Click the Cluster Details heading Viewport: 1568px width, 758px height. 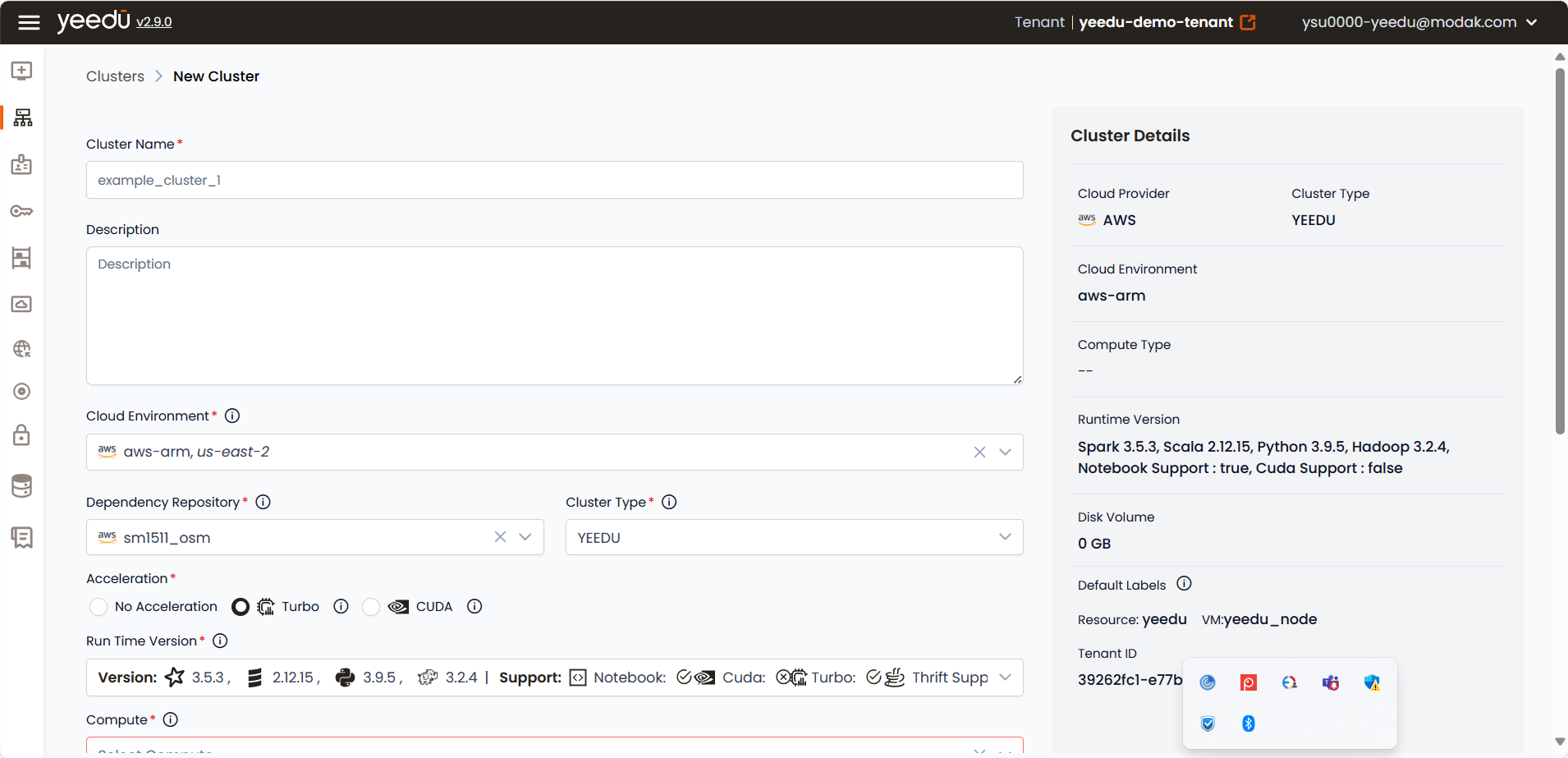pos(1130,136)
